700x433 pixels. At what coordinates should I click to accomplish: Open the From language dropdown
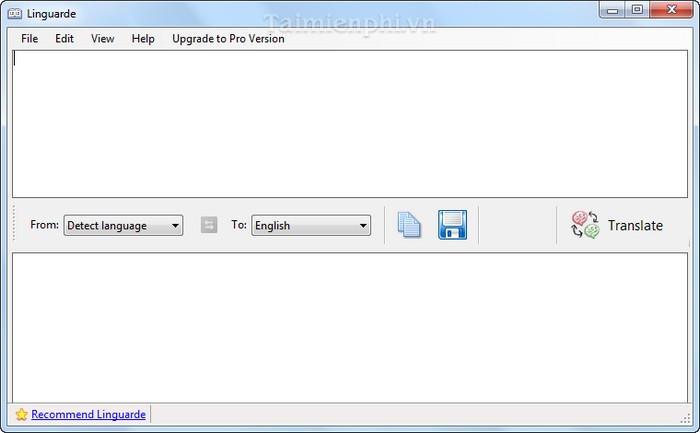(x=123, y=225)
